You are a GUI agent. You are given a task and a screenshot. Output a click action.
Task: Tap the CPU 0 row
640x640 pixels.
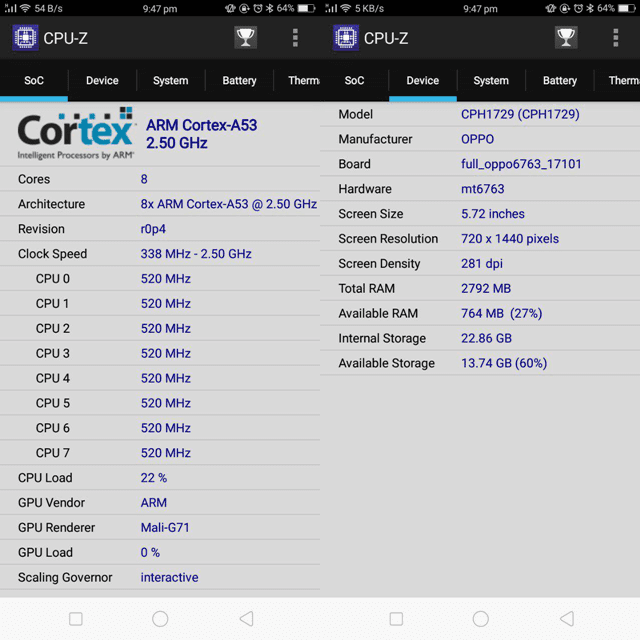pos(160,278)
